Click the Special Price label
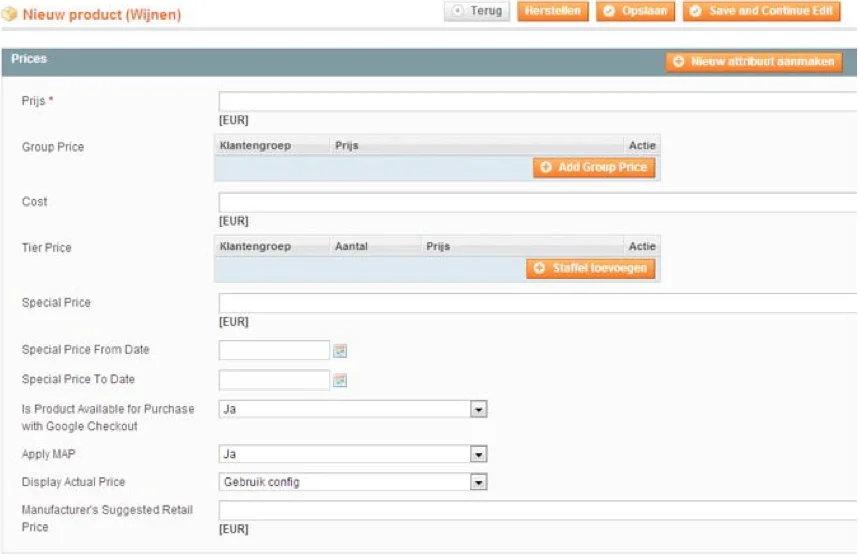860x559 pixels. [56, 303]
